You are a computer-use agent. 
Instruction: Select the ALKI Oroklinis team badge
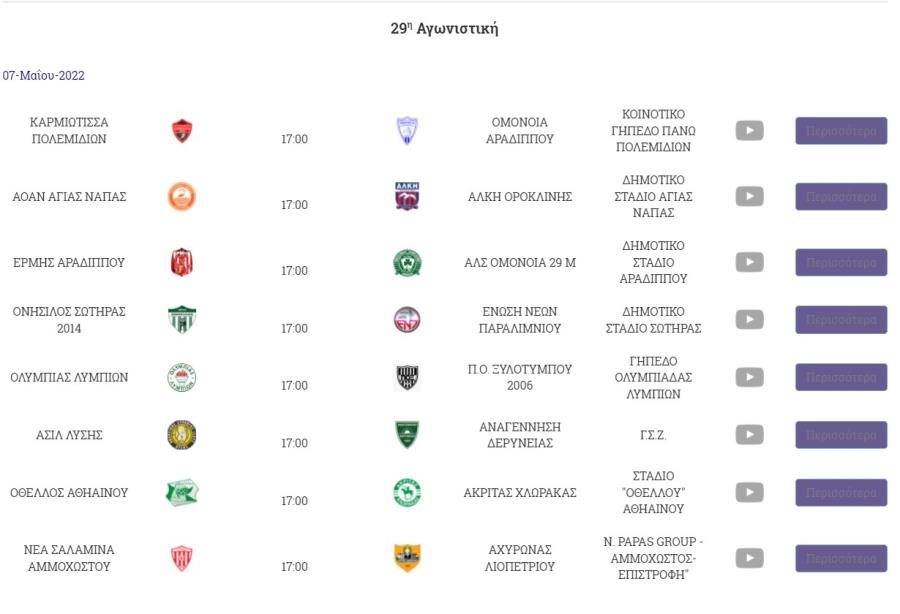pos(408,196)
